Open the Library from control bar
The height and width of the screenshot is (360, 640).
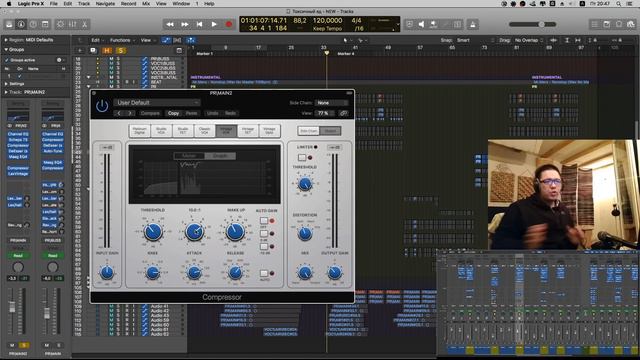pos(9,24)
